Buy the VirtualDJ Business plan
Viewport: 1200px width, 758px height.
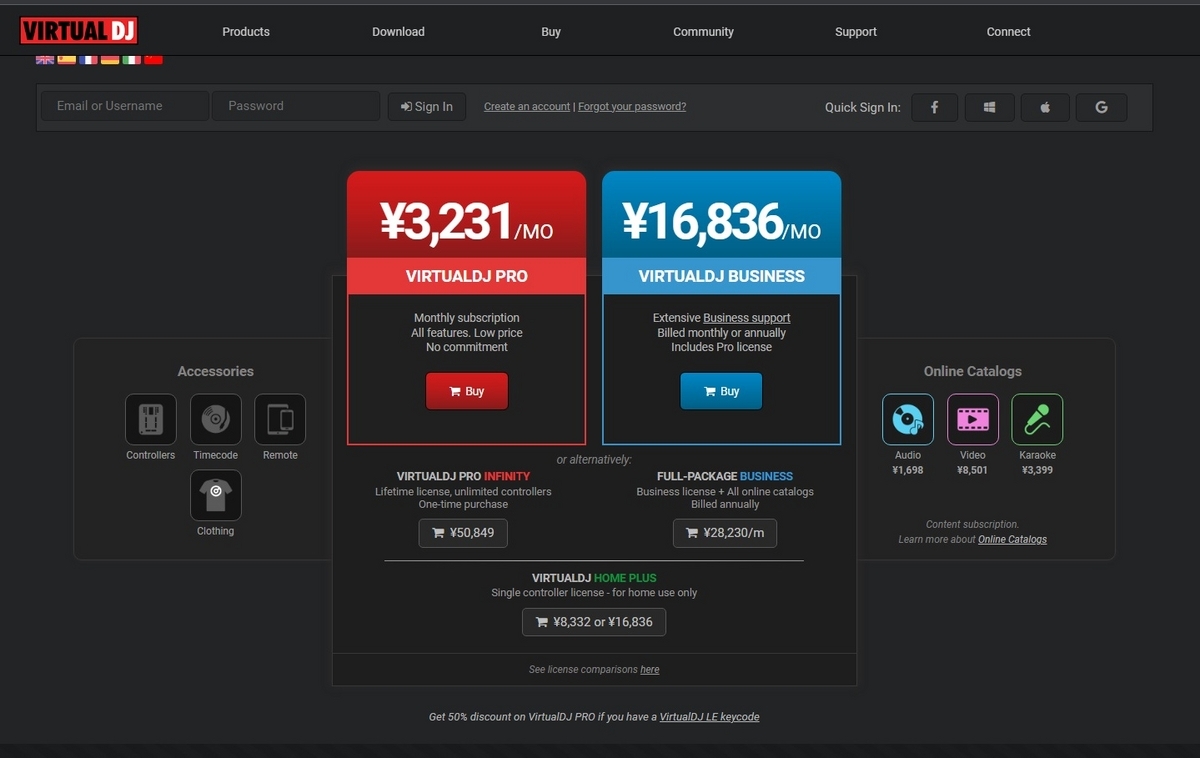721,391
